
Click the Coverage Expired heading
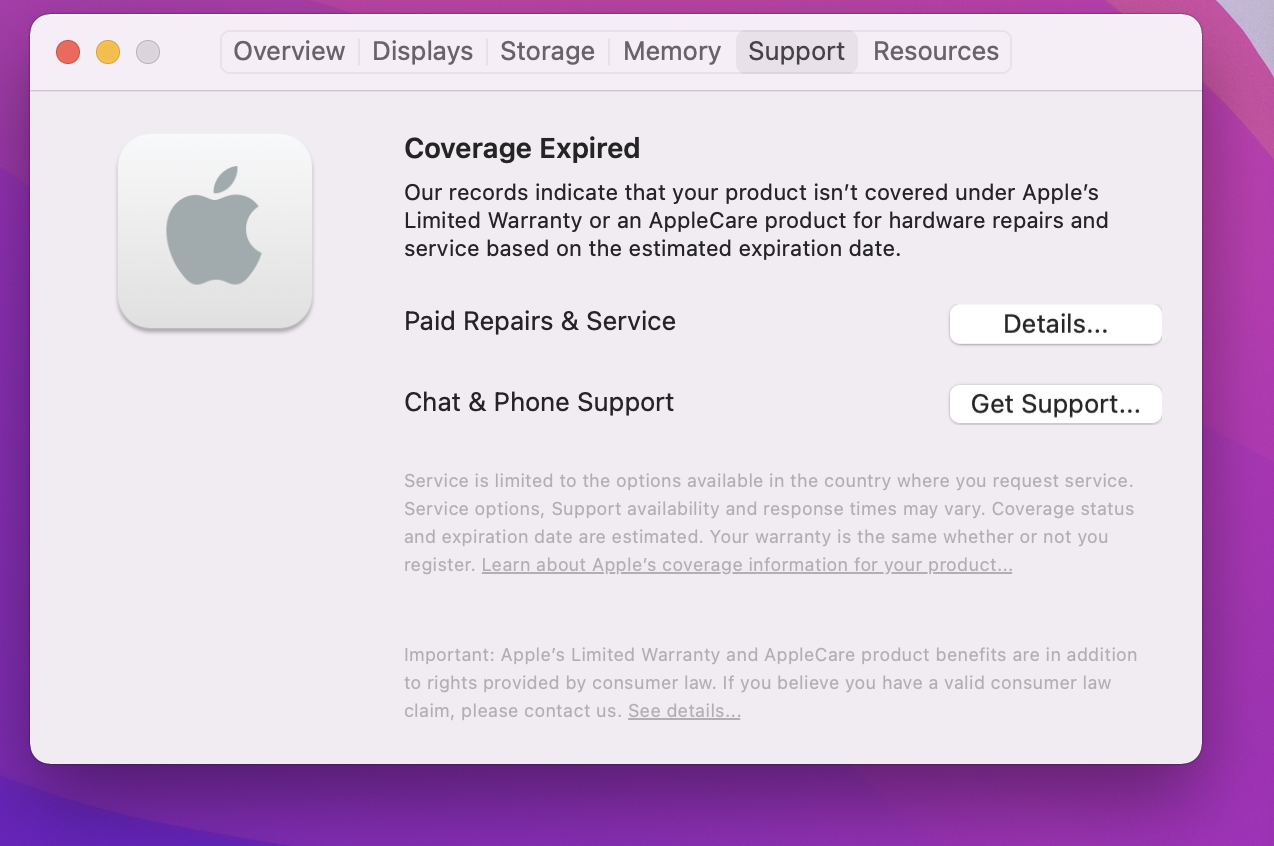tap(521, 149)
